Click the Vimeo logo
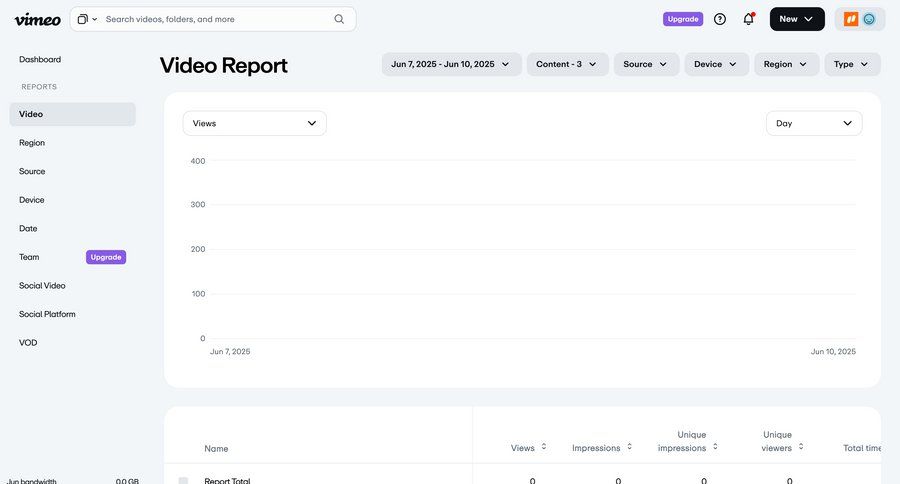Screen dimensions: 900x484 [x=37, y=20]
